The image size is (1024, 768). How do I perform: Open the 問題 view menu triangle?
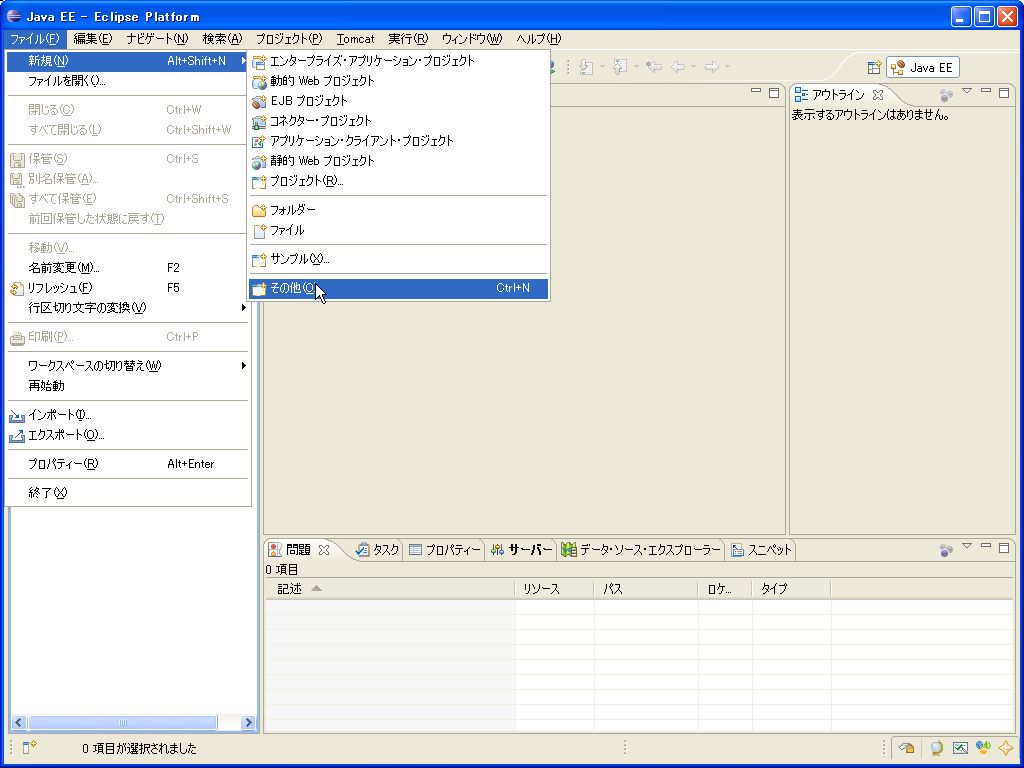click(x=967, y=546)
